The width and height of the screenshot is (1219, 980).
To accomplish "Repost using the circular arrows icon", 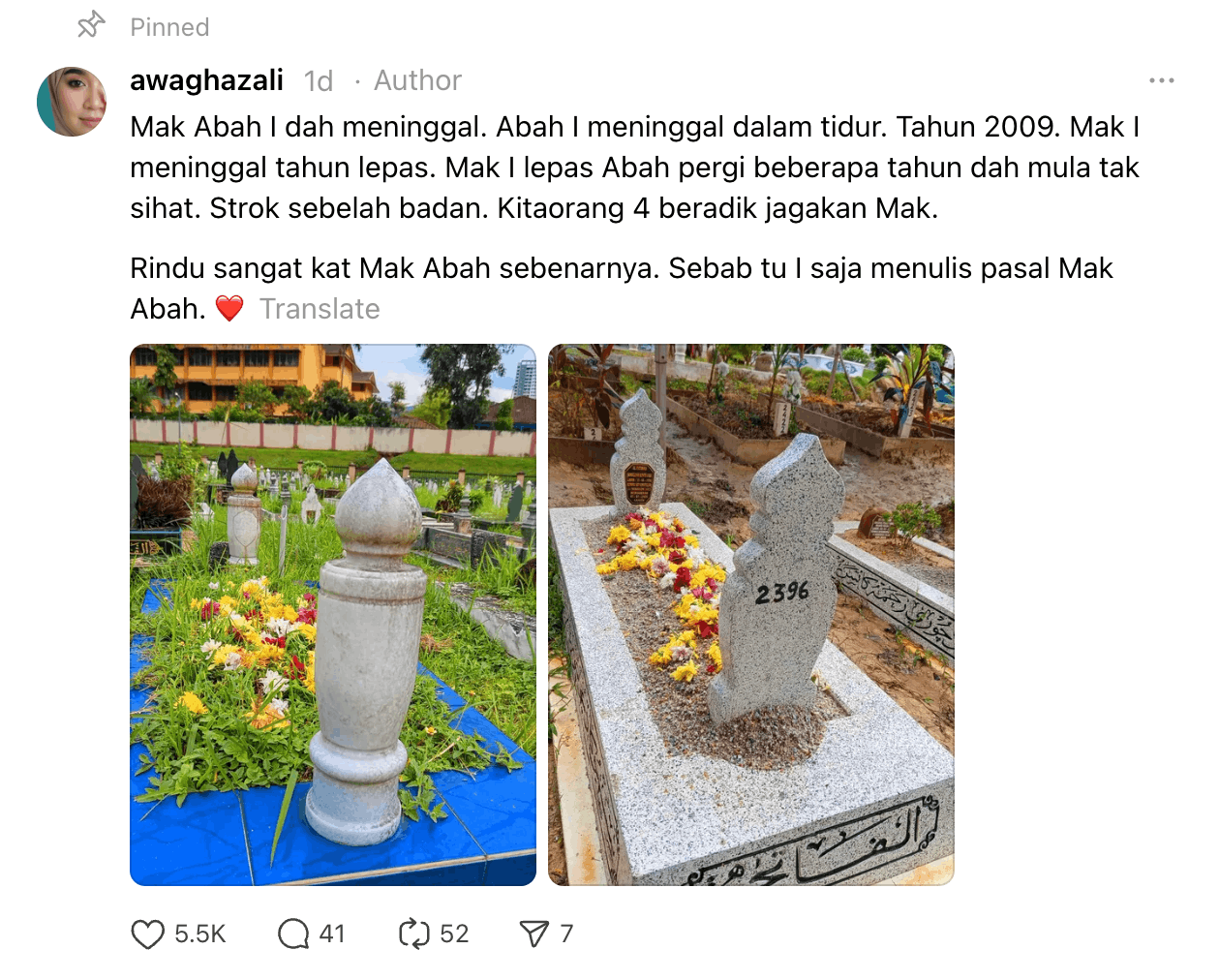I will (x=413, y=934).
